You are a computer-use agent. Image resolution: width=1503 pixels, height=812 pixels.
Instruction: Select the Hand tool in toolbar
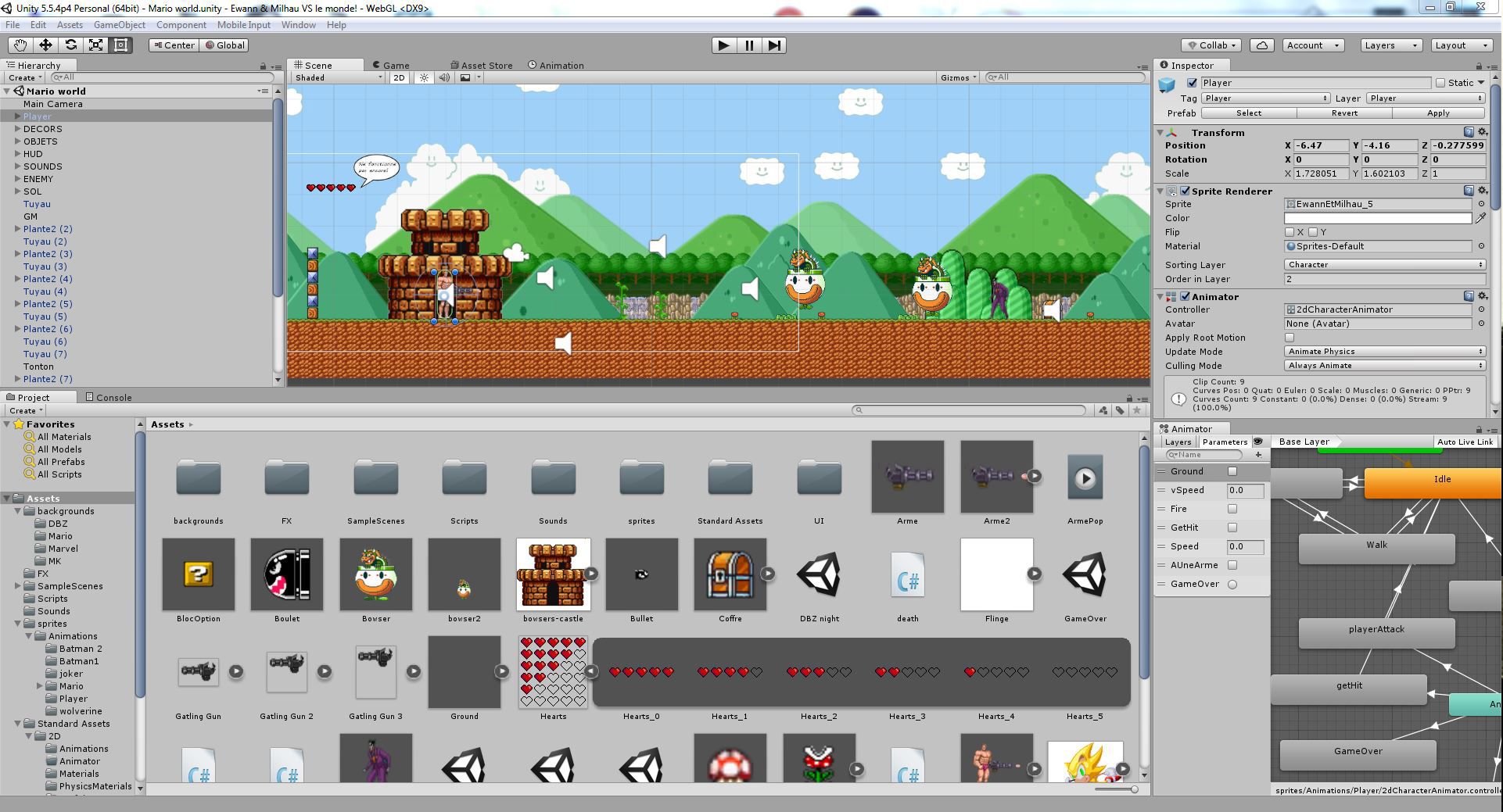click(x=20, y=45)
